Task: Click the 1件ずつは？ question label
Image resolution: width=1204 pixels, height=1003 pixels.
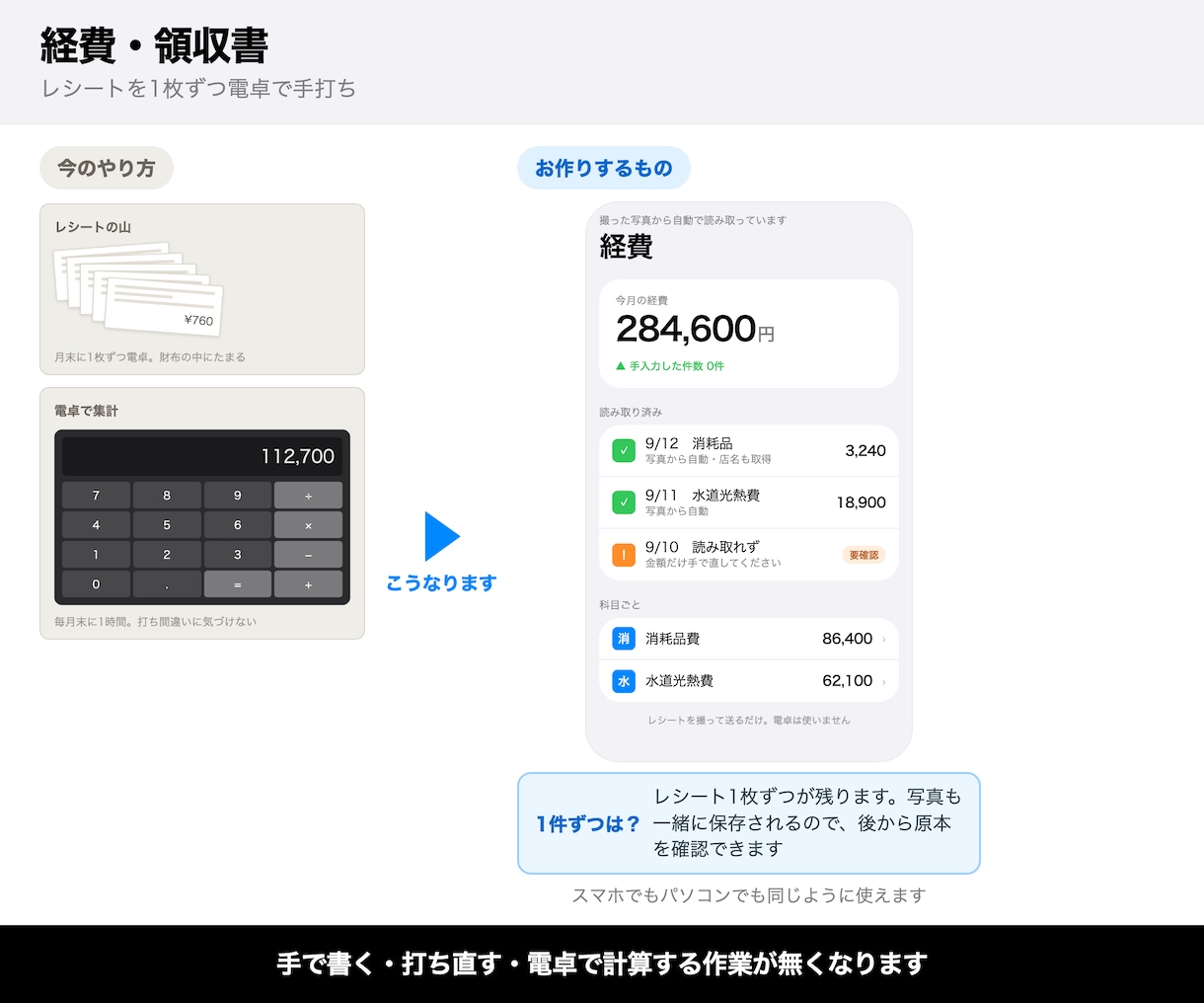Action: pos(588,824)
